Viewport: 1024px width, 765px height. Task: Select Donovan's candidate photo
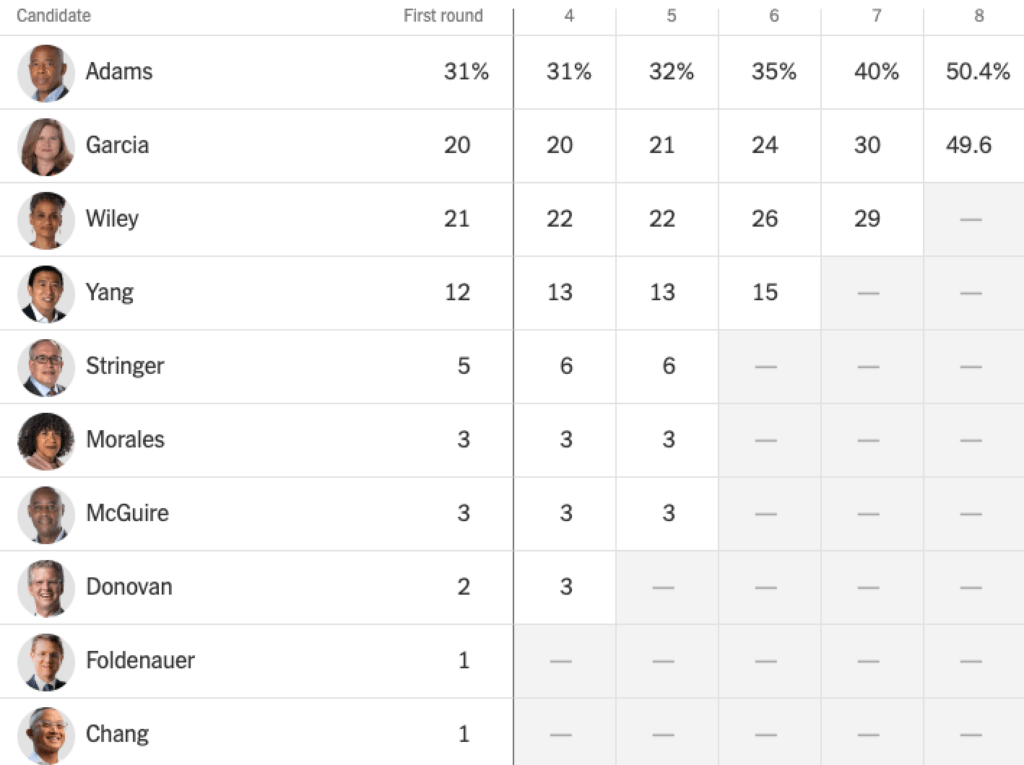point(46,588)
